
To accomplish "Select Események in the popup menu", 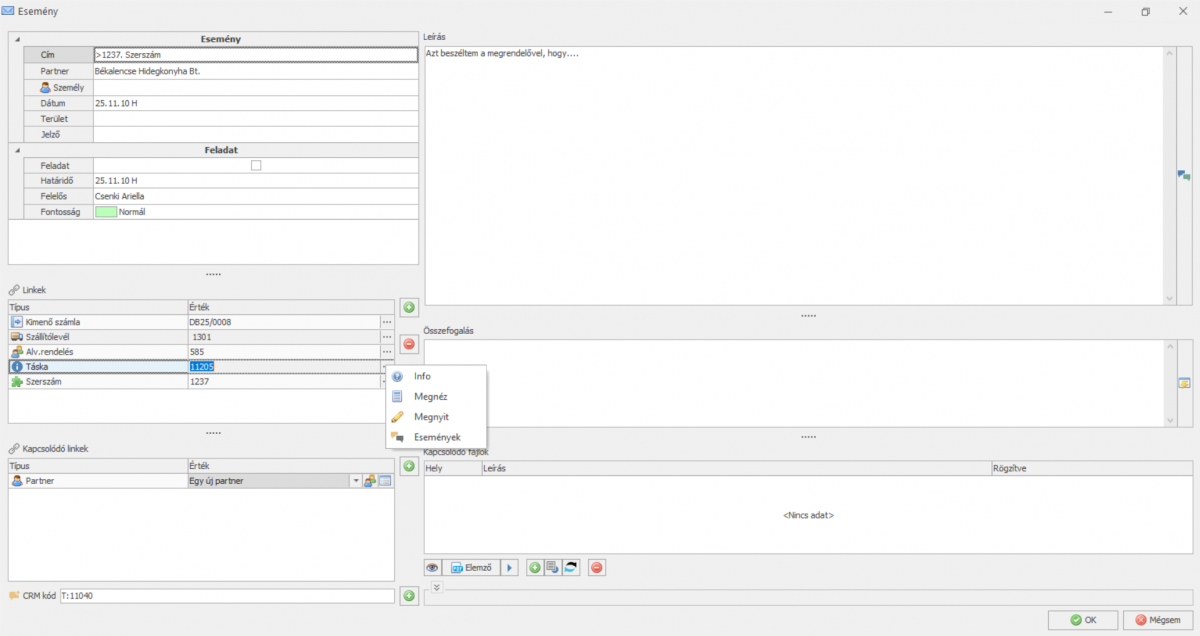I will (x=436, y=437).
